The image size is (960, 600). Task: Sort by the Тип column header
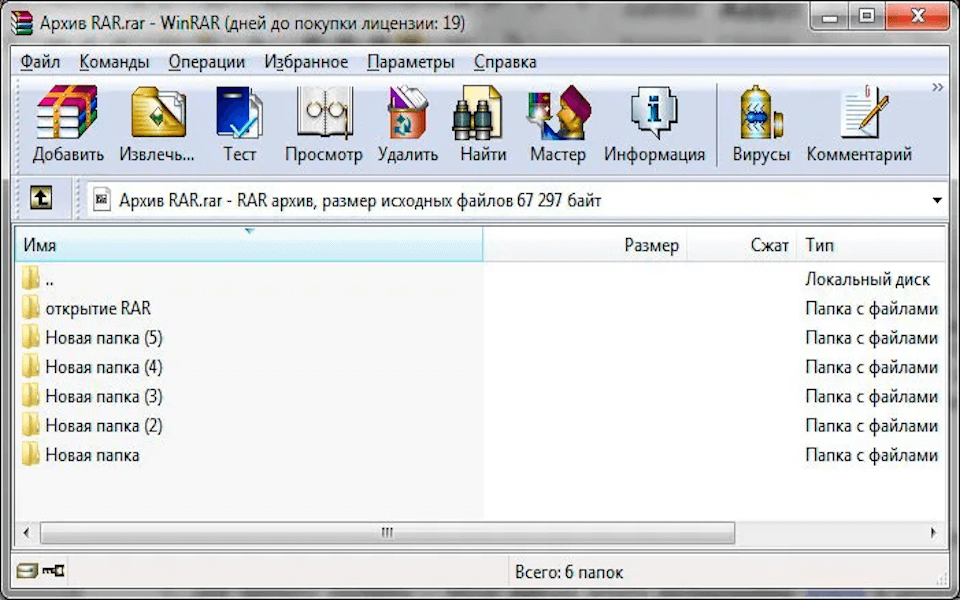point(871,245)
